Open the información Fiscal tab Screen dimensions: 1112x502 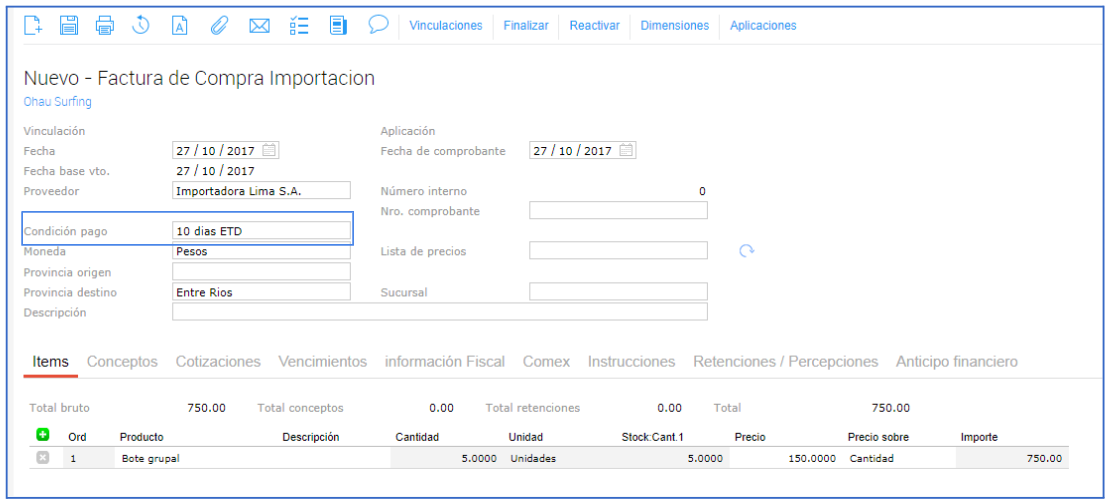[x=445, y=362]
